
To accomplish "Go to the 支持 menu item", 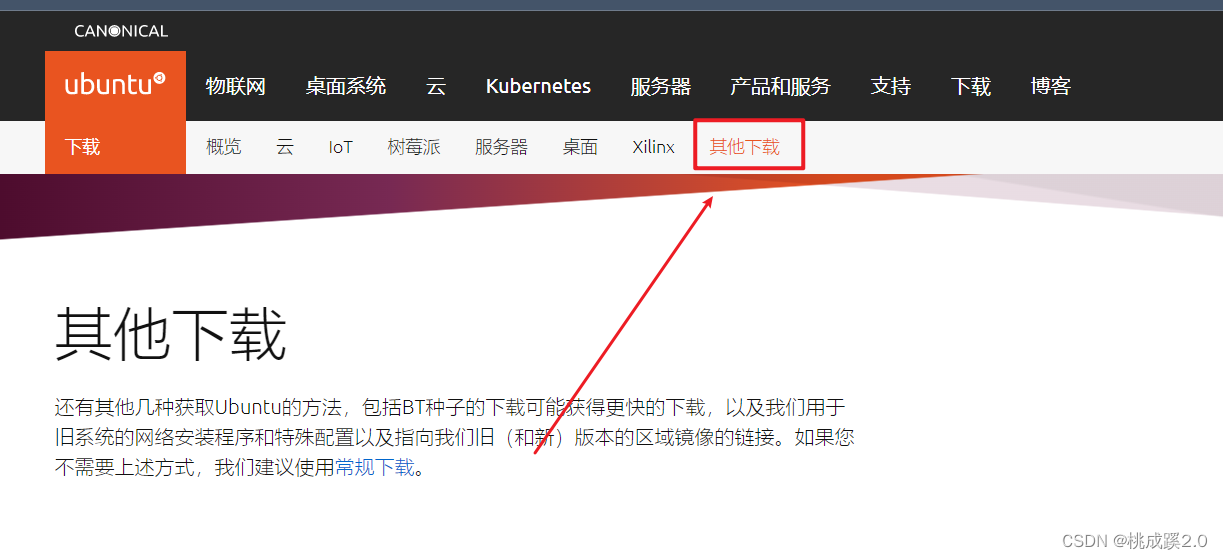I will pos(890,86).
